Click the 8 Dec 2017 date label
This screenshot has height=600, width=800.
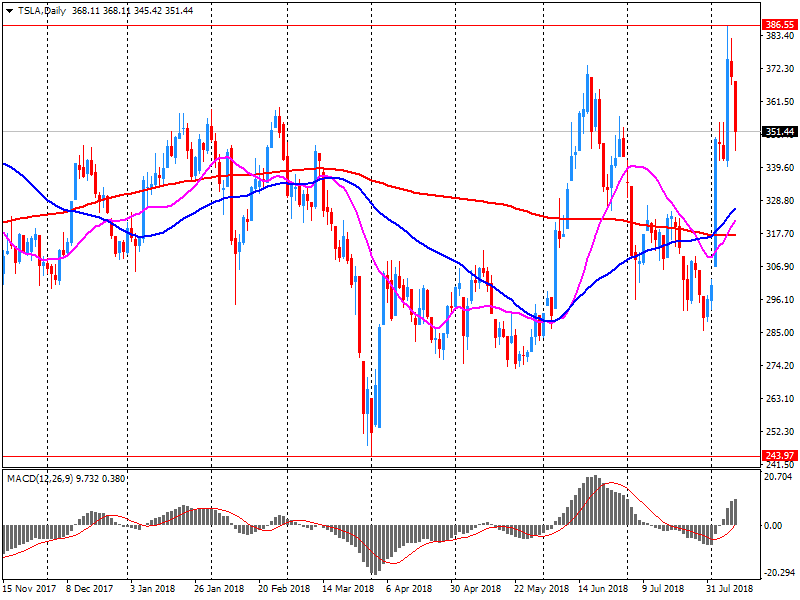point(89,589)
